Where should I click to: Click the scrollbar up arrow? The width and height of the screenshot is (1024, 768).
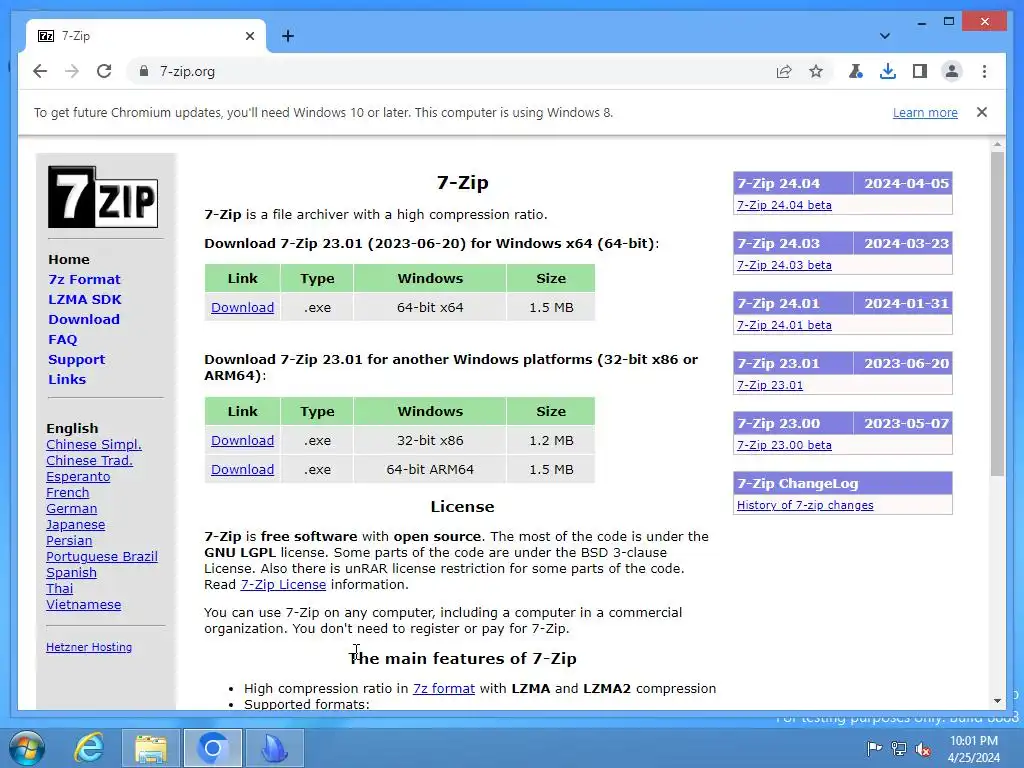pyautogui.click(x=997, y=144)
